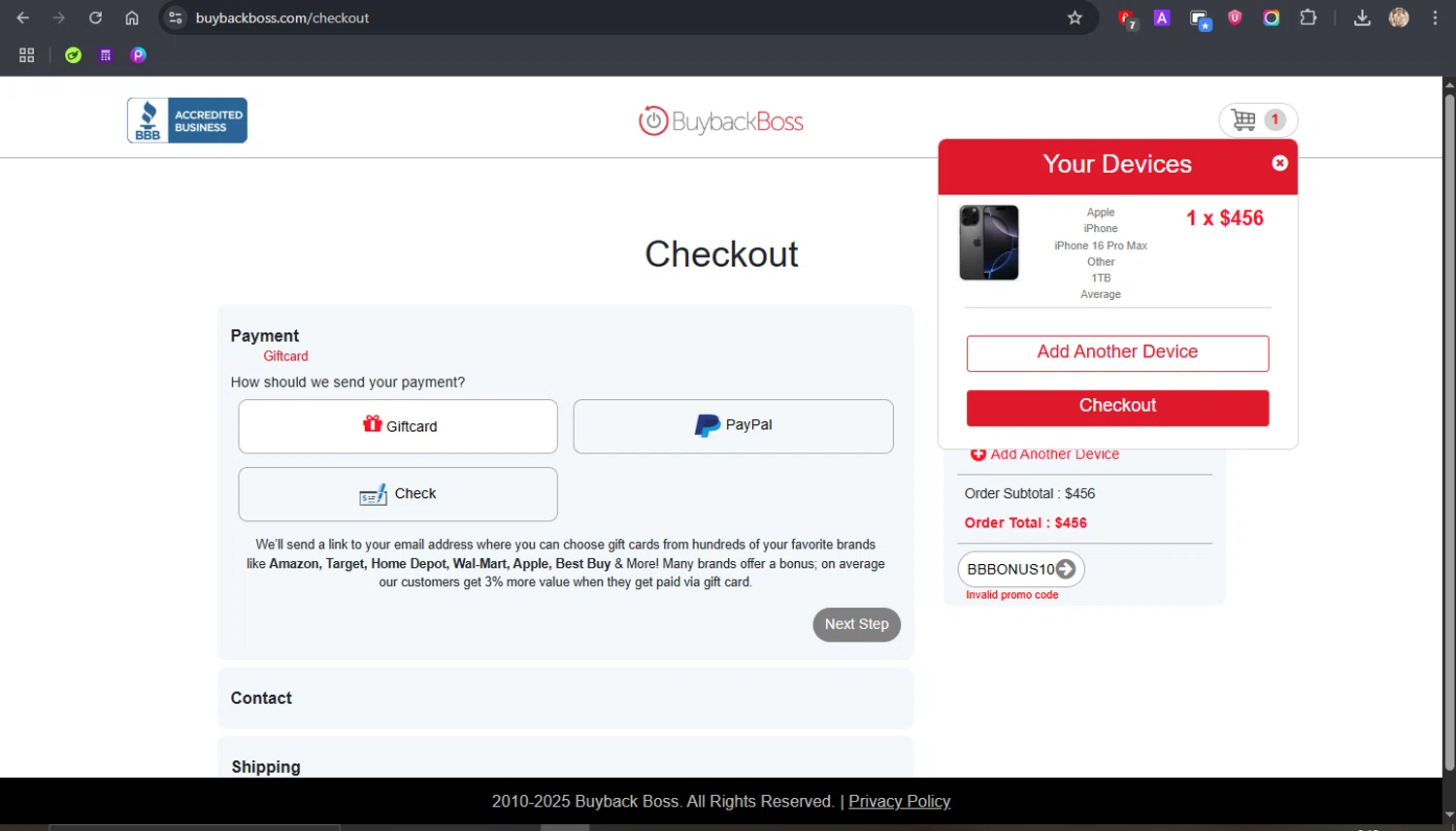The height and width of the screenshot is (831, 1456).
Task: Click the 'How should we send your payment?' text
Action: pyautogui.click(x=347, y=382)
